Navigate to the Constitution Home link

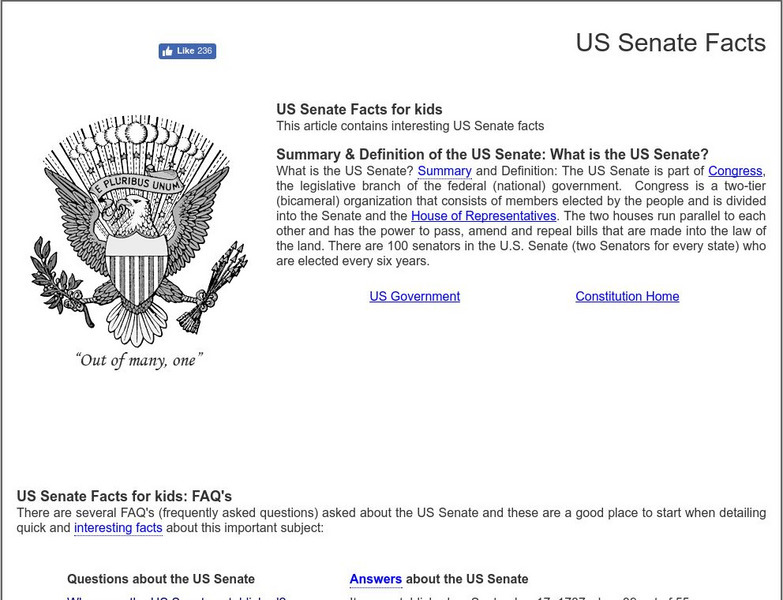click(627, 296)
